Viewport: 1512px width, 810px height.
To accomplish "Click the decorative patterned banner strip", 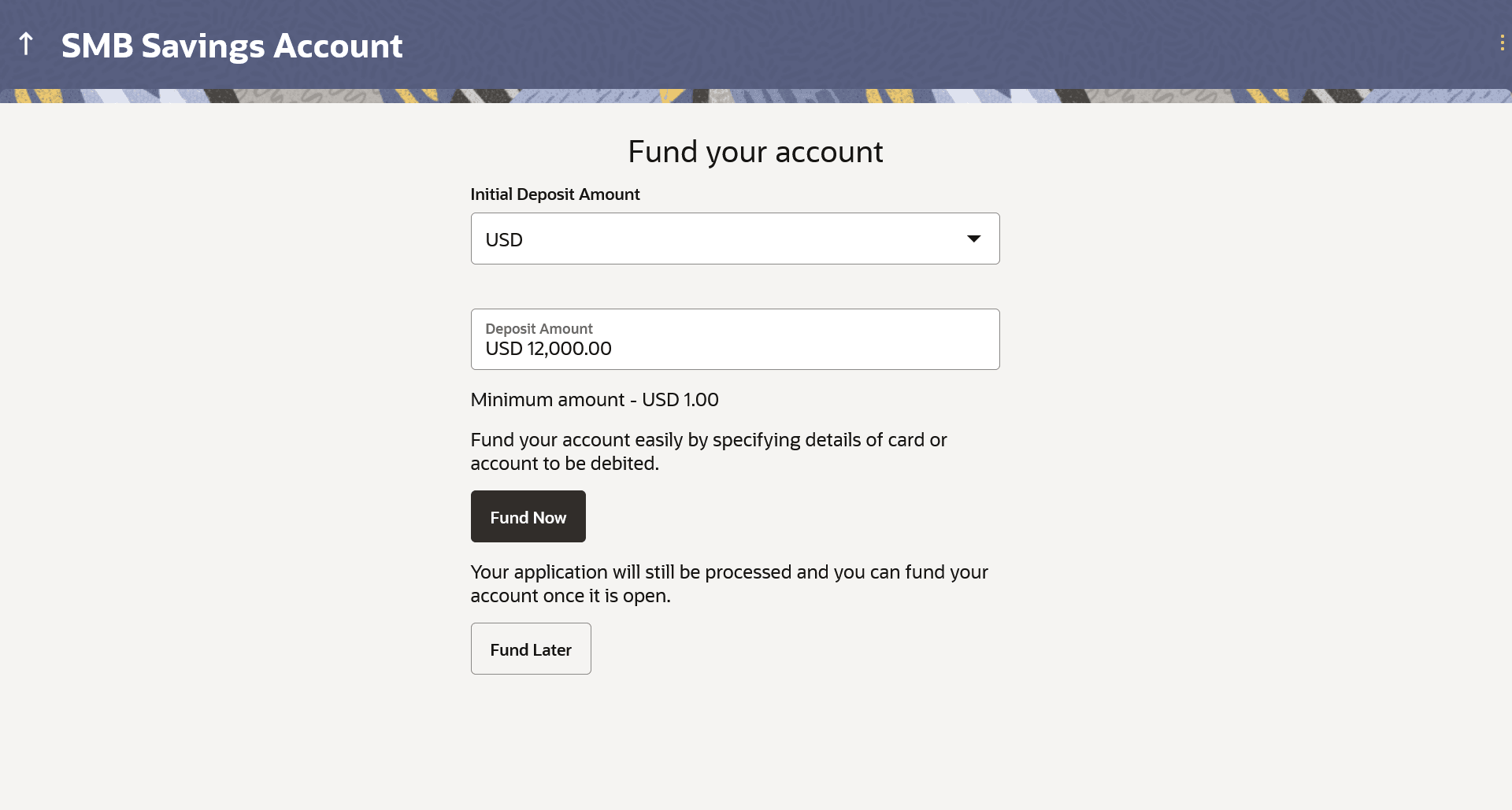I will (x=756, y=96).
